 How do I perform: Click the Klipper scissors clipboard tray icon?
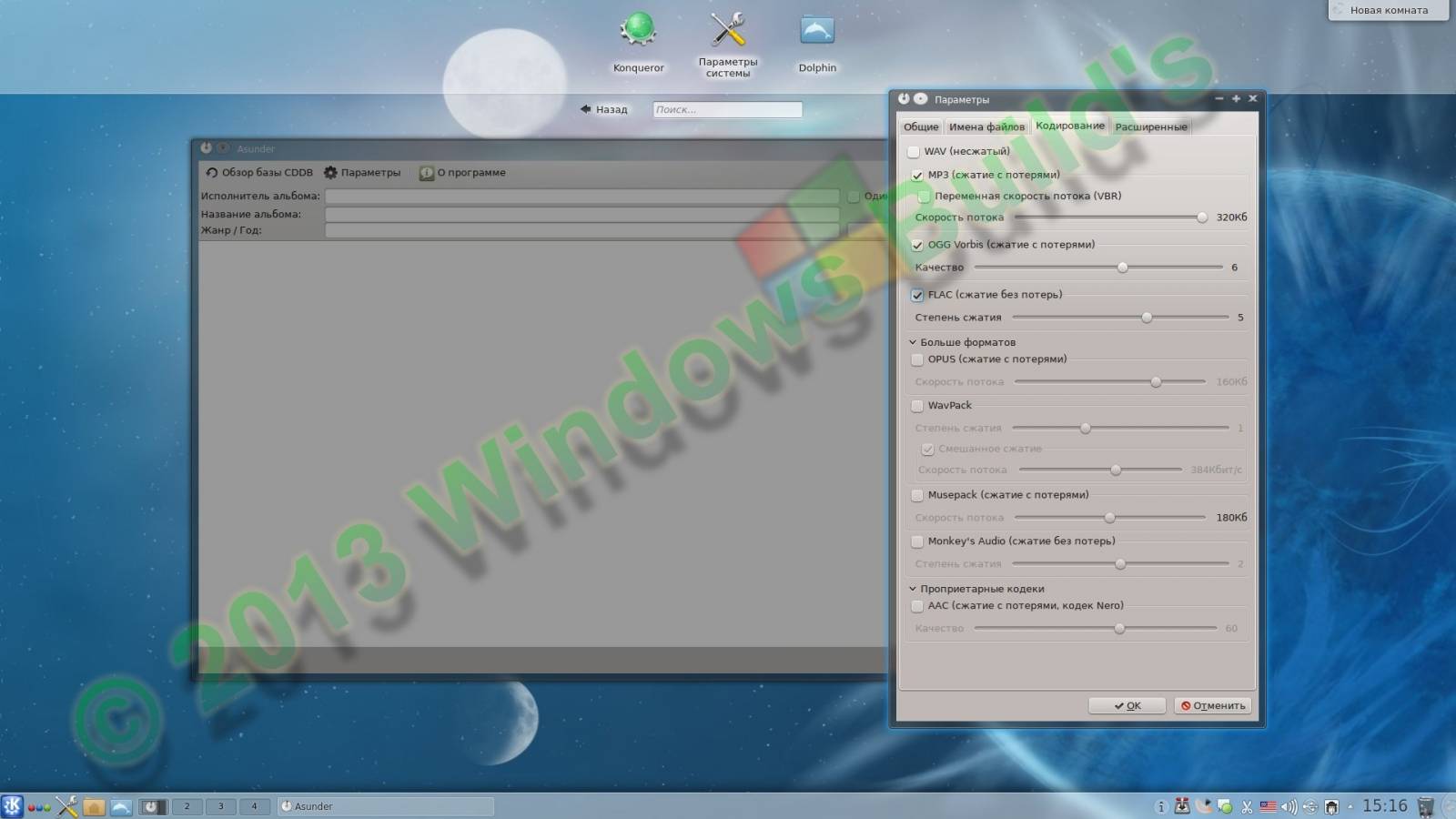tap(1247, 806)
